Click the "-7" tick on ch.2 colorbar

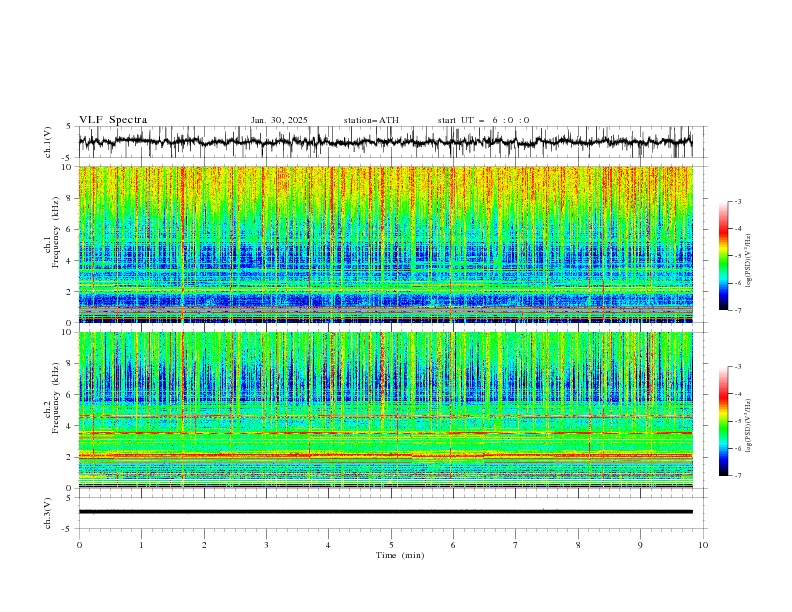click(738, 475)
